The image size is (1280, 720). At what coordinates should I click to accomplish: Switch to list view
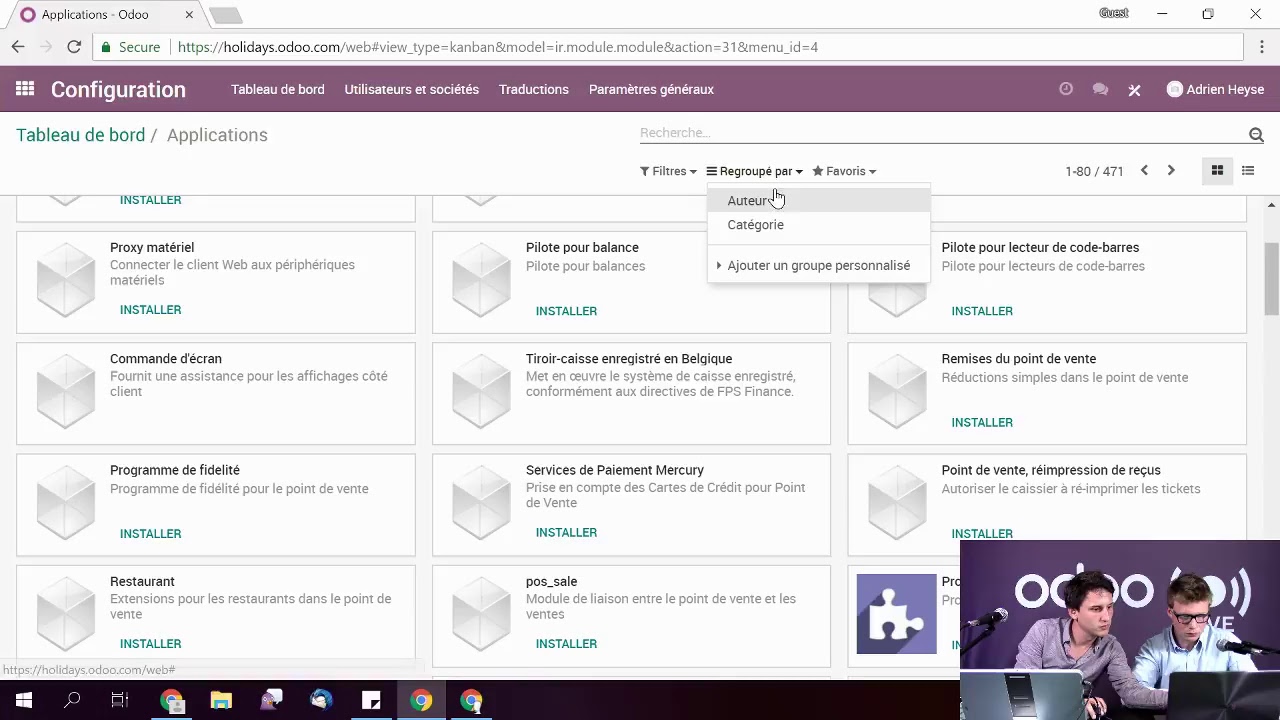click(x=1248, y=171)
